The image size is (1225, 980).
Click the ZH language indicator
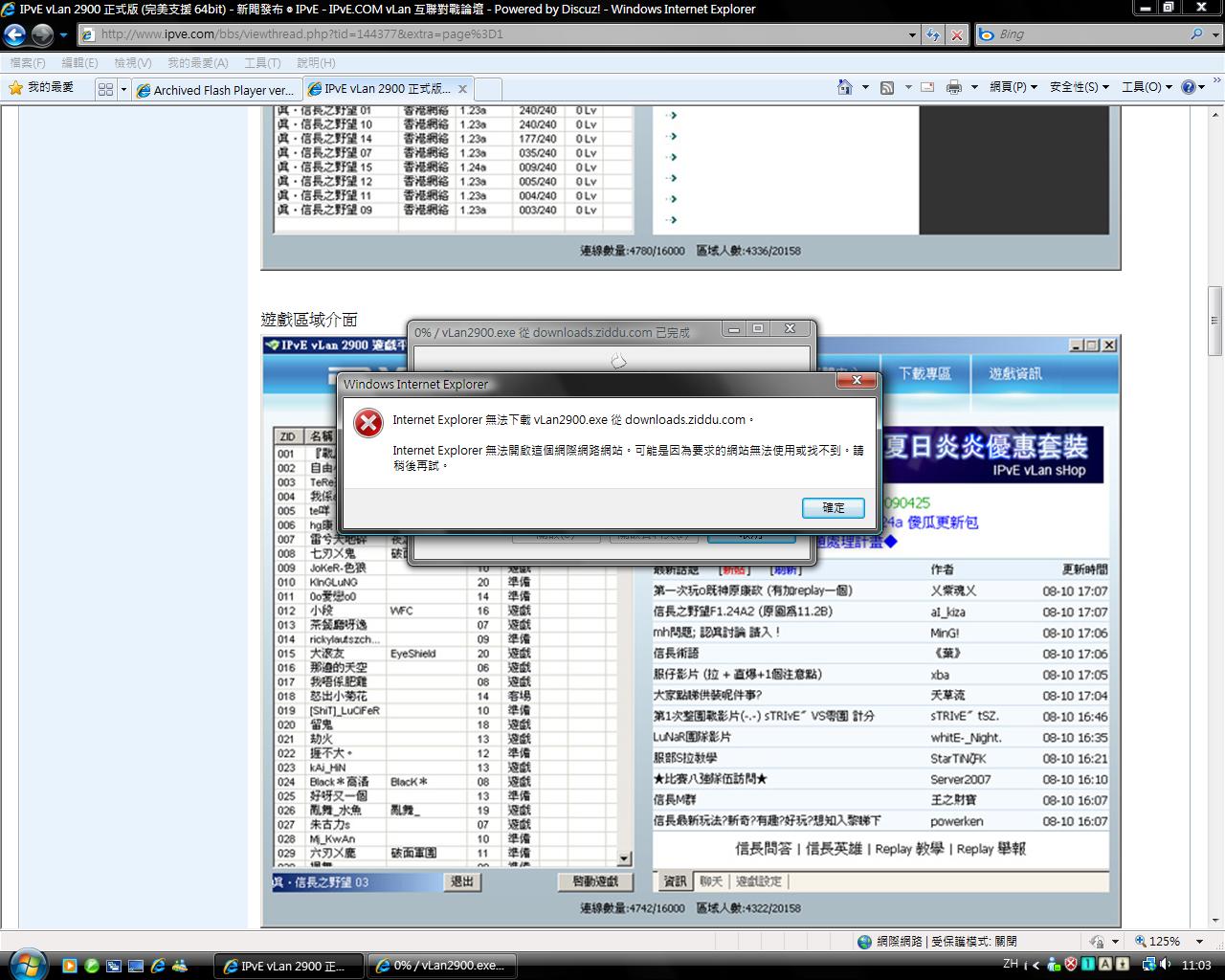[1011, 965]
